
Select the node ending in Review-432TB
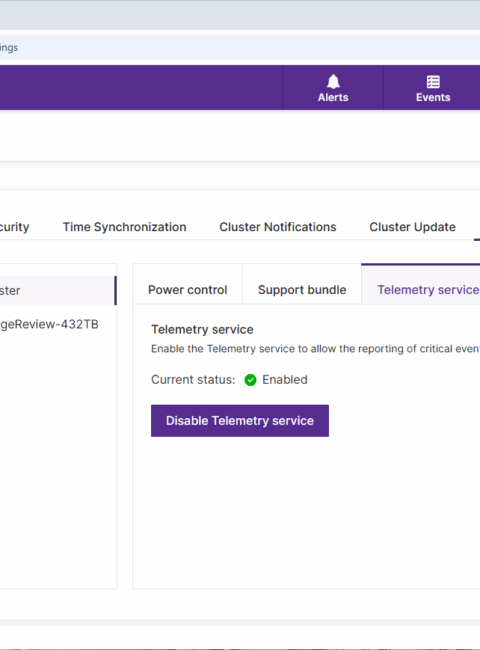click(x=49, y=324)
